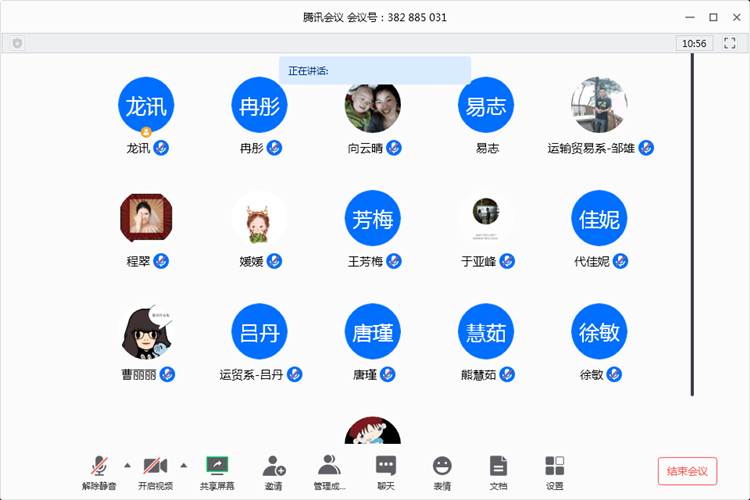Turn on camera with 开启视频

click(x=155, y=471)
